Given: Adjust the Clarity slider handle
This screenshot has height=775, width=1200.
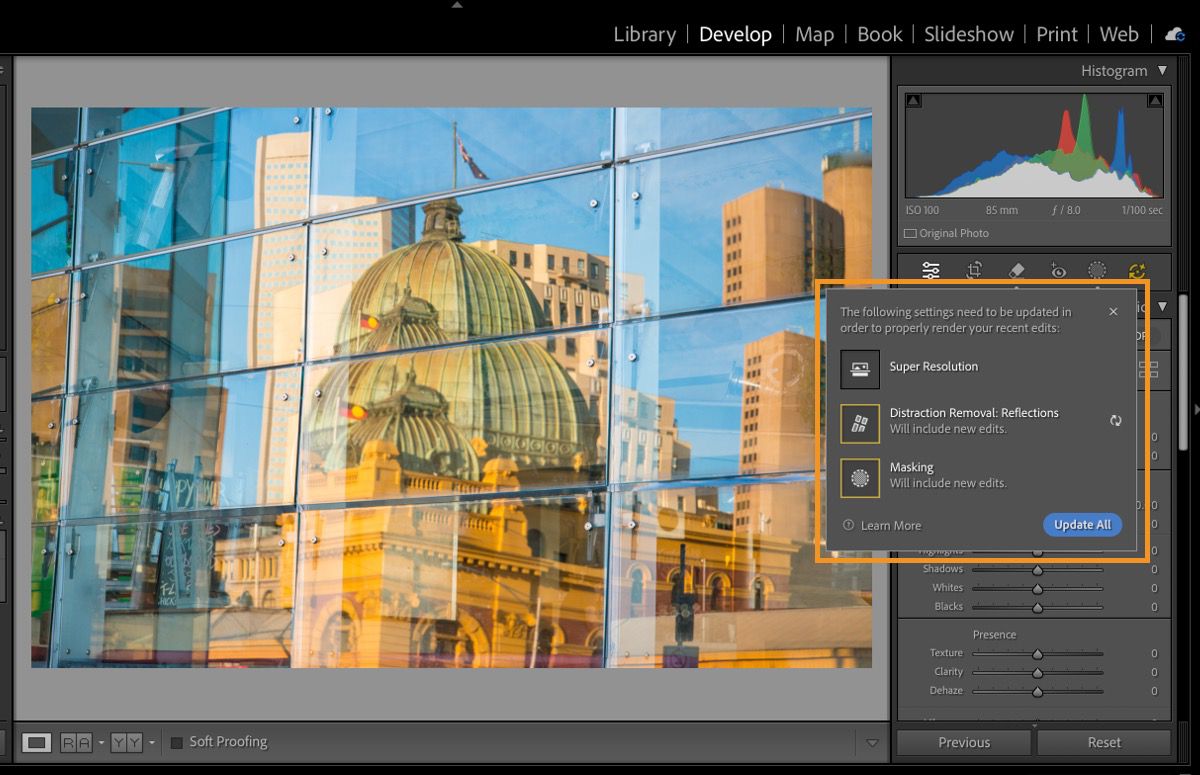Looking at the screenshot, I should point(1037,673).
